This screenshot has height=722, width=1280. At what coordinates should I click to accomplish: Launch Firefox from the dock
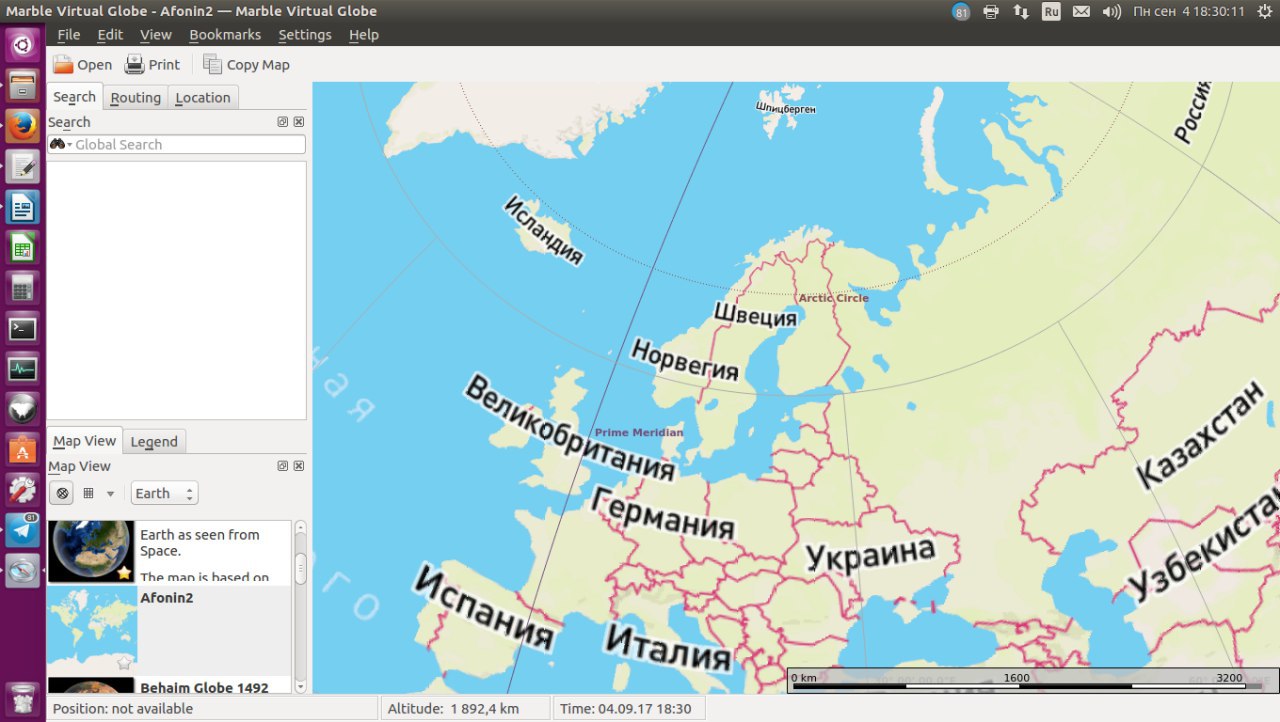click(22, 126)
